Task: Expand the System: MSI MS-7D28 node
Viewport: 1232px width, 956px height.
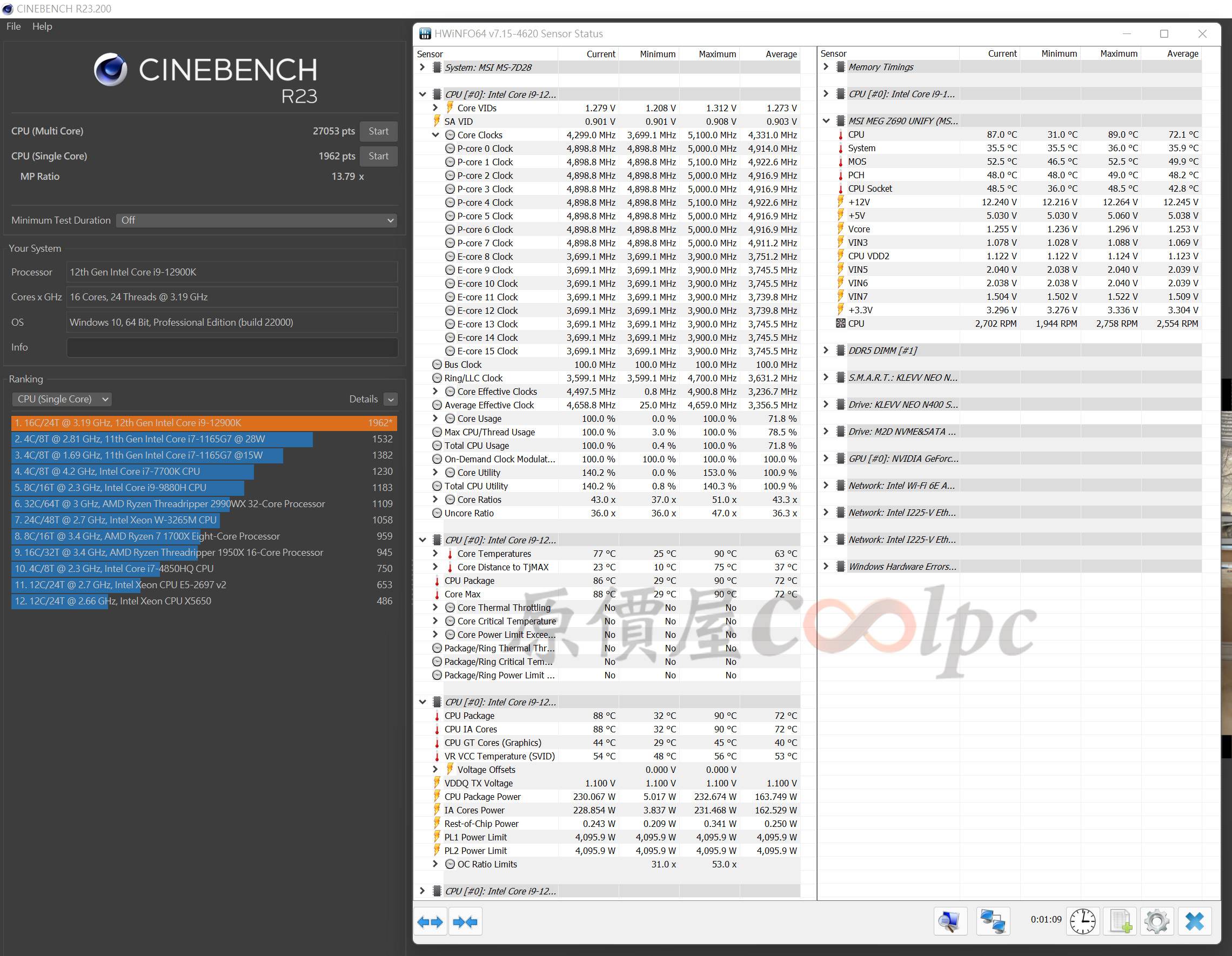Action: [x=422, y=67]
